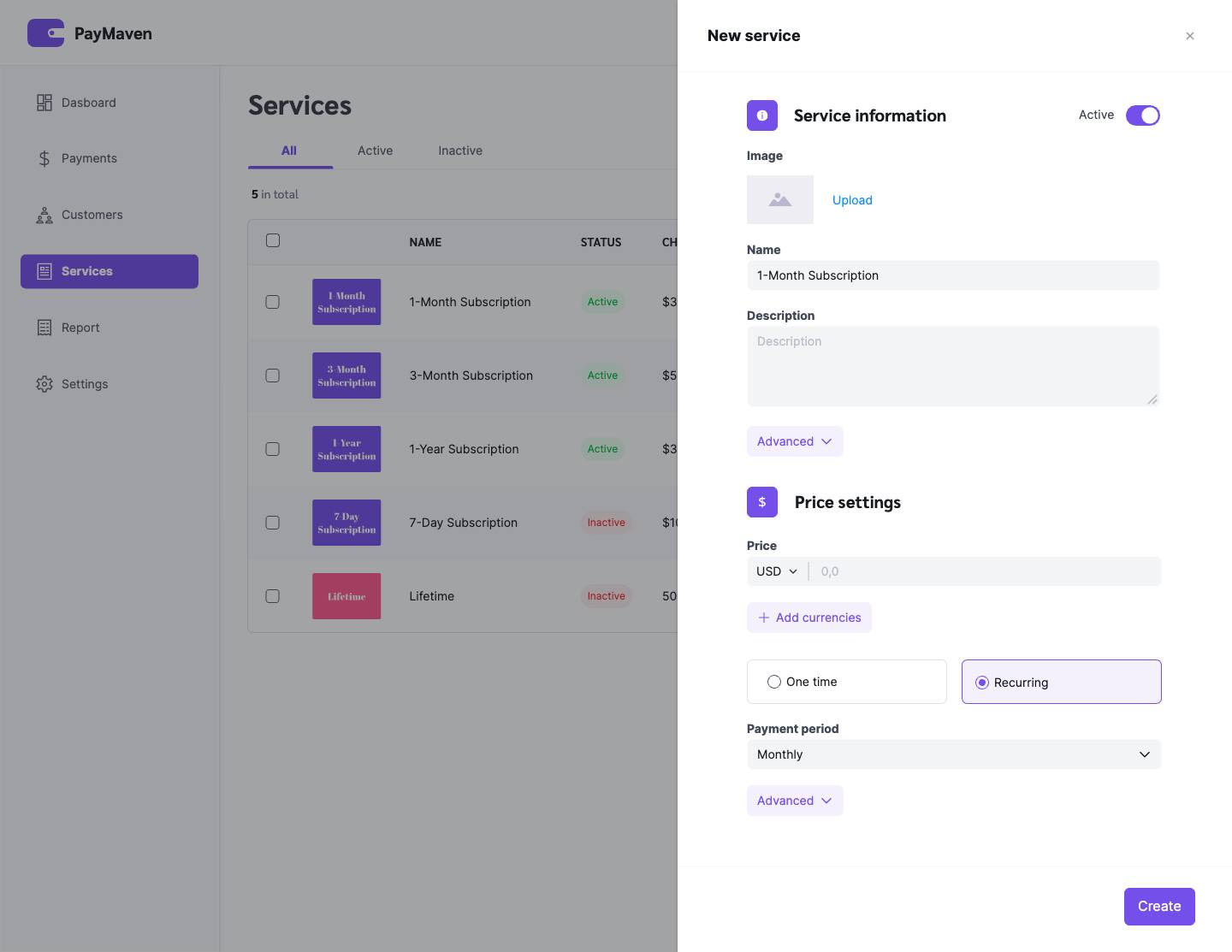1232x952 pixels.
Task: Click the Report sidebar icon
Action: (x=44, y=328)
